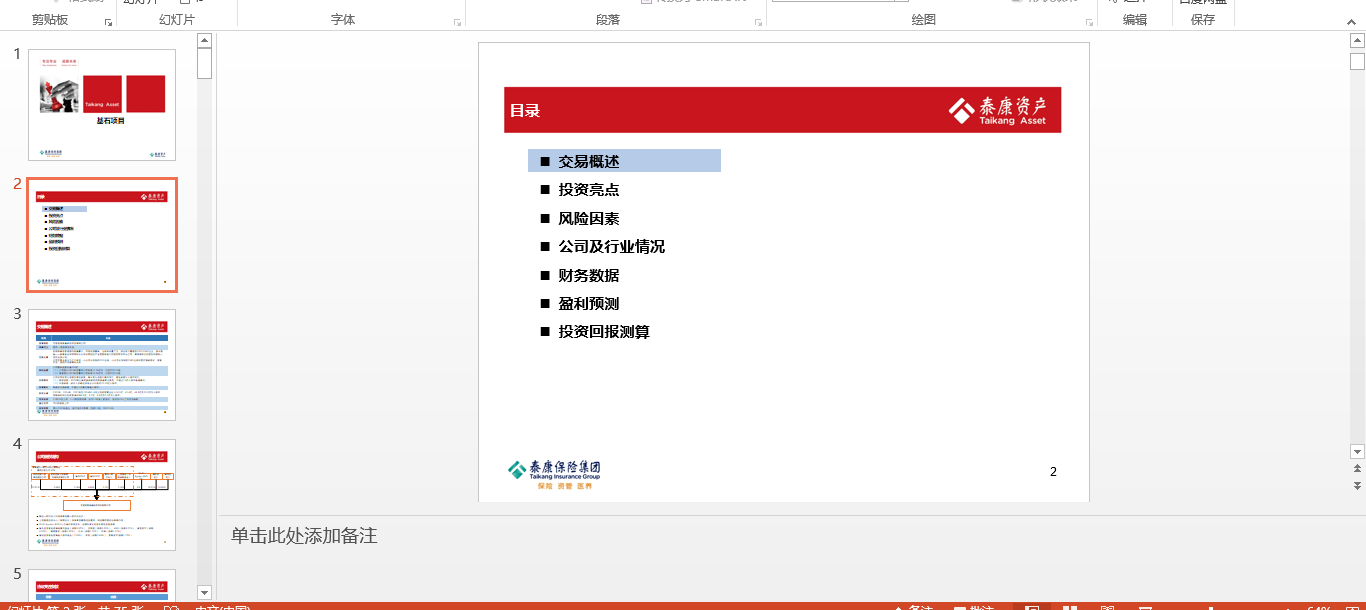Image resolution: width=1366 pixels, height=610 pixels.
Task: Click the Taikang Insurance Group footer logo
Action: [554, 474]
